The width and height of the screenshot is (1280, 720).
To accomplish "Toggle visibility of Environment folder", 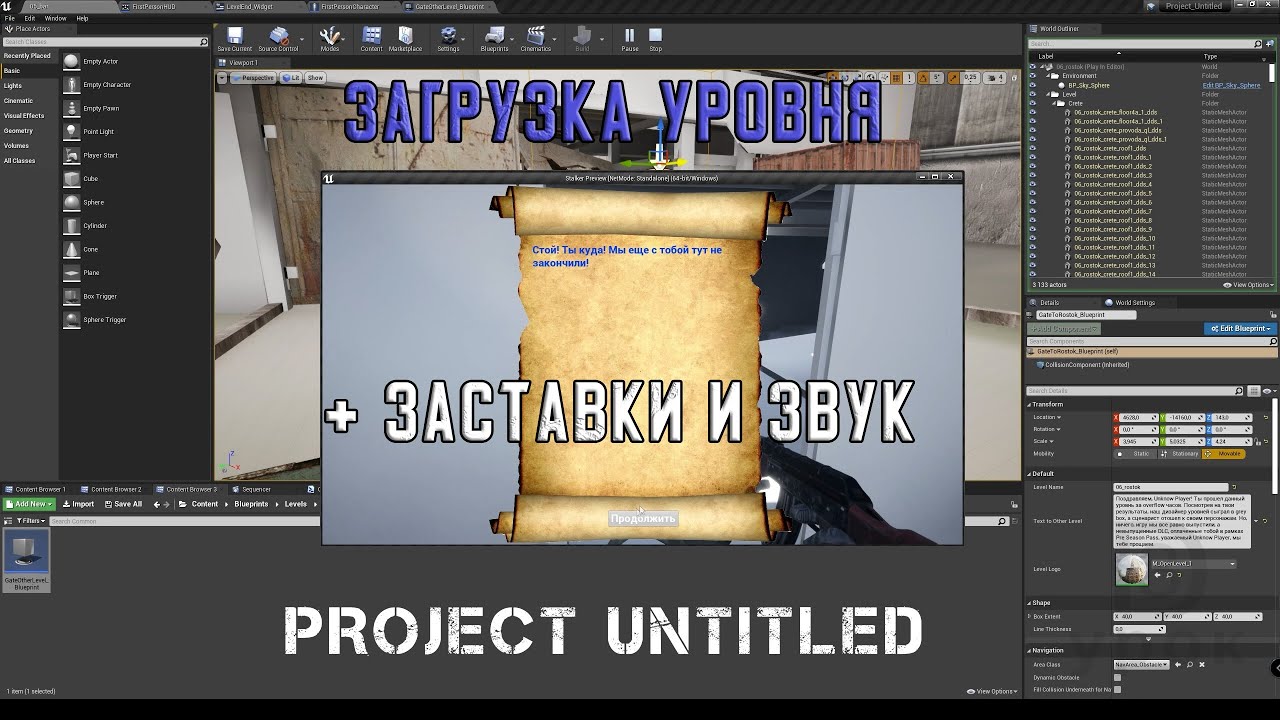I will [1033, 76].
